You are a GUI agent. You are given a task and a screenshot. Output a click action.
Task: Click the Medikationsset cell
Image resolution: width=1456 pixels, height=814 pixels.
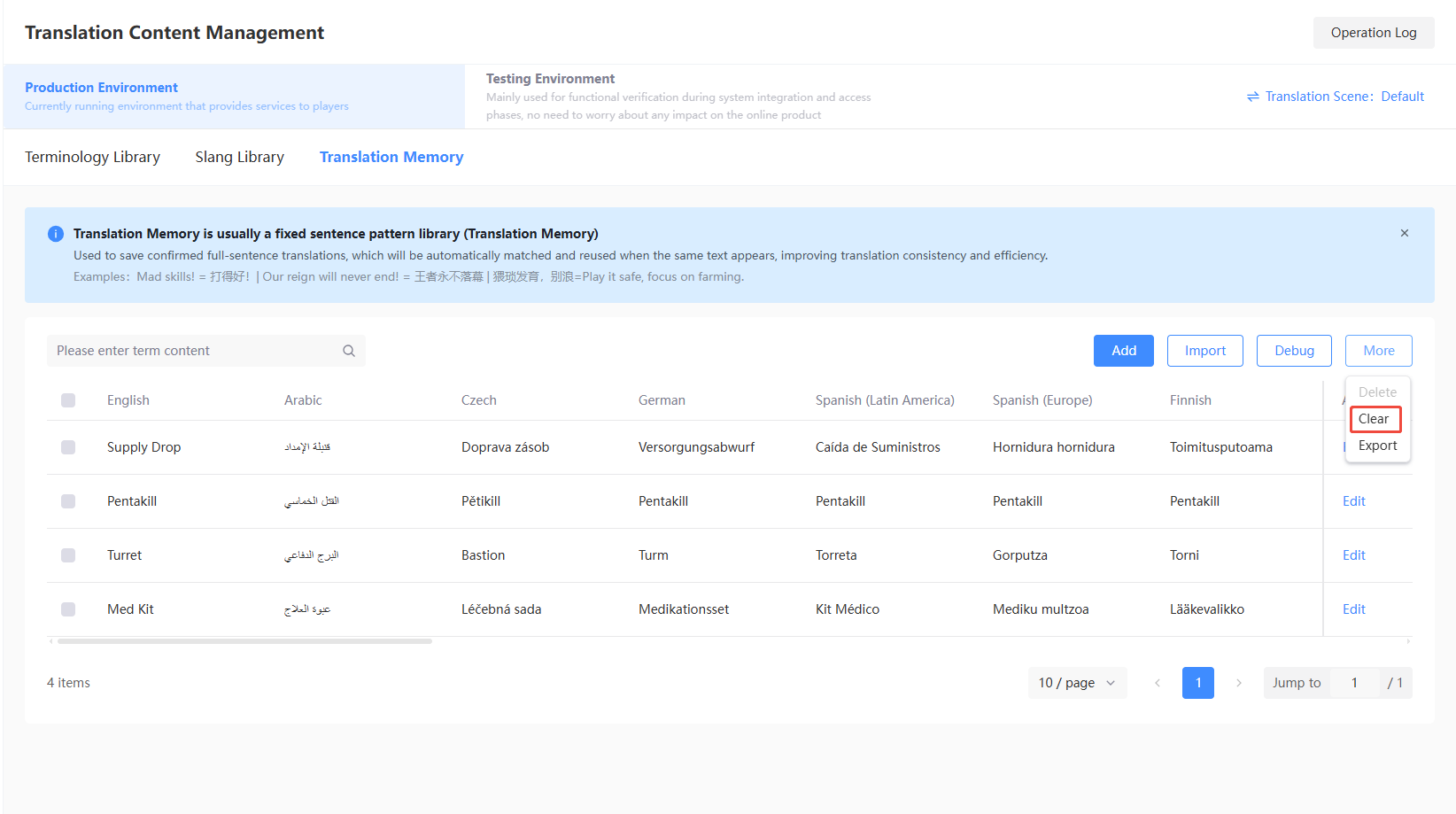coord(684,609)
